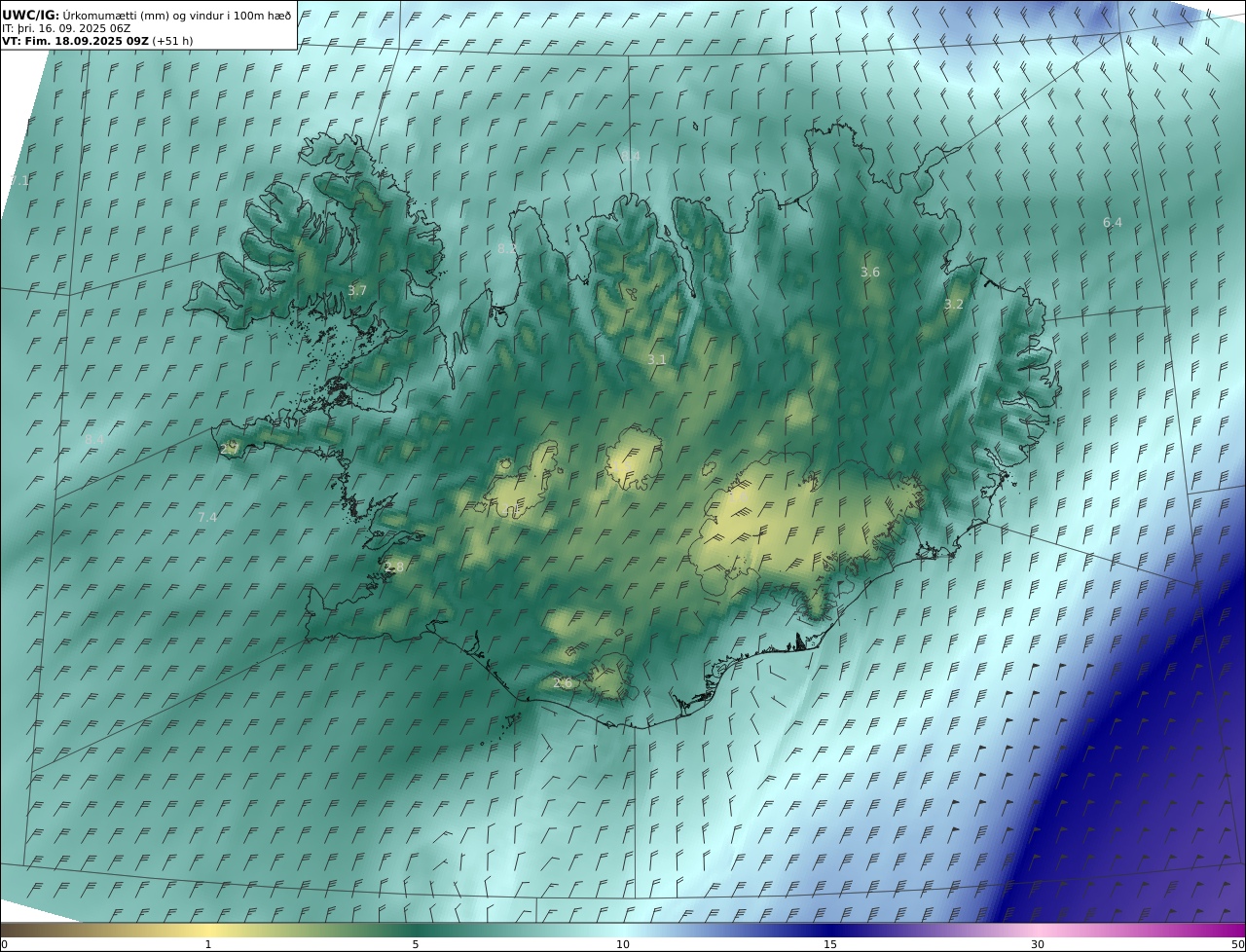The width and height of the screenshot is (1246, 952).
Task: Click the 6.4 value label offshore east
Action: [x=1112, y=223]
